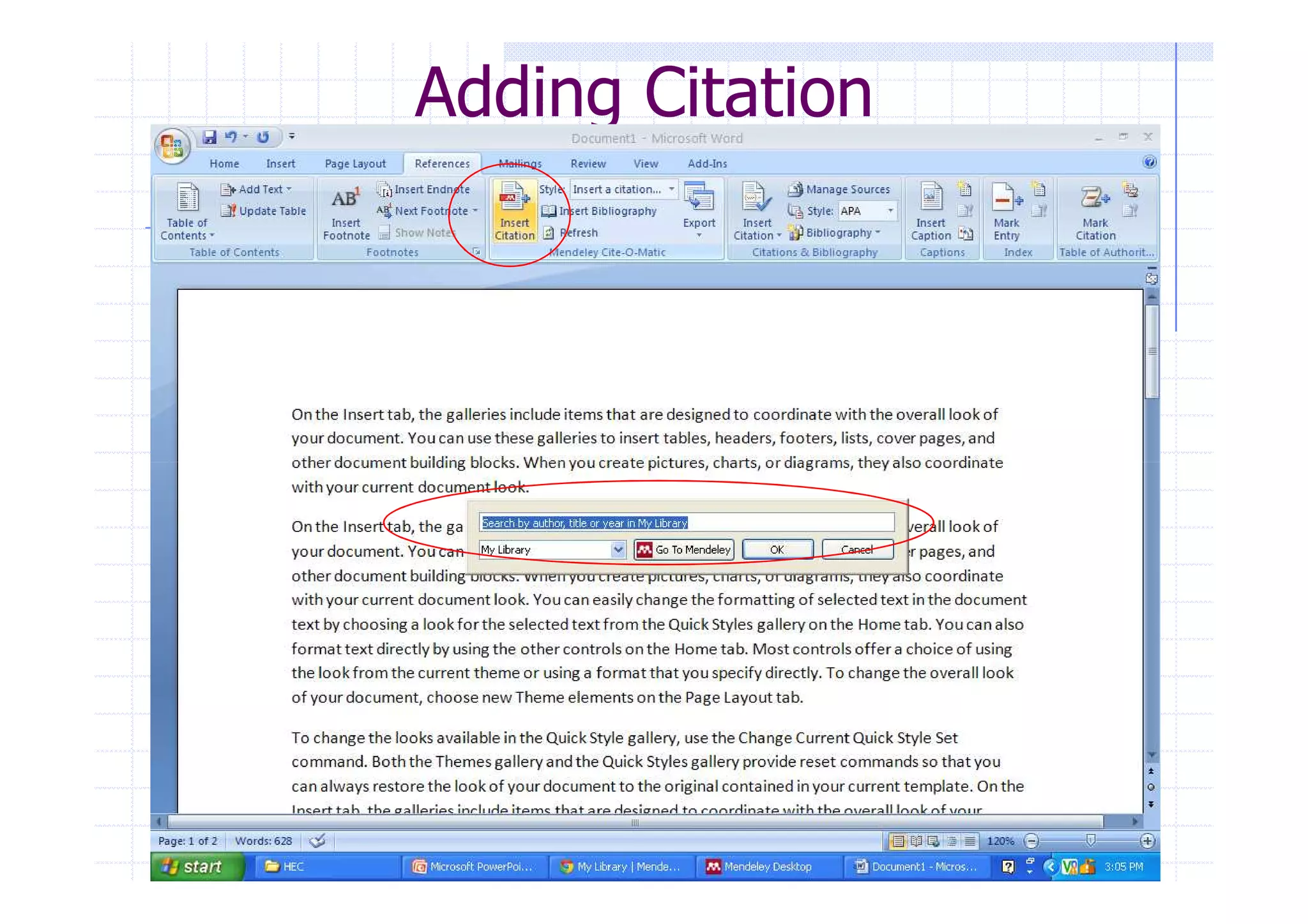This screenshot has height=924, width=1308.
Task: Select the References tab
Action: pos(442,163)
